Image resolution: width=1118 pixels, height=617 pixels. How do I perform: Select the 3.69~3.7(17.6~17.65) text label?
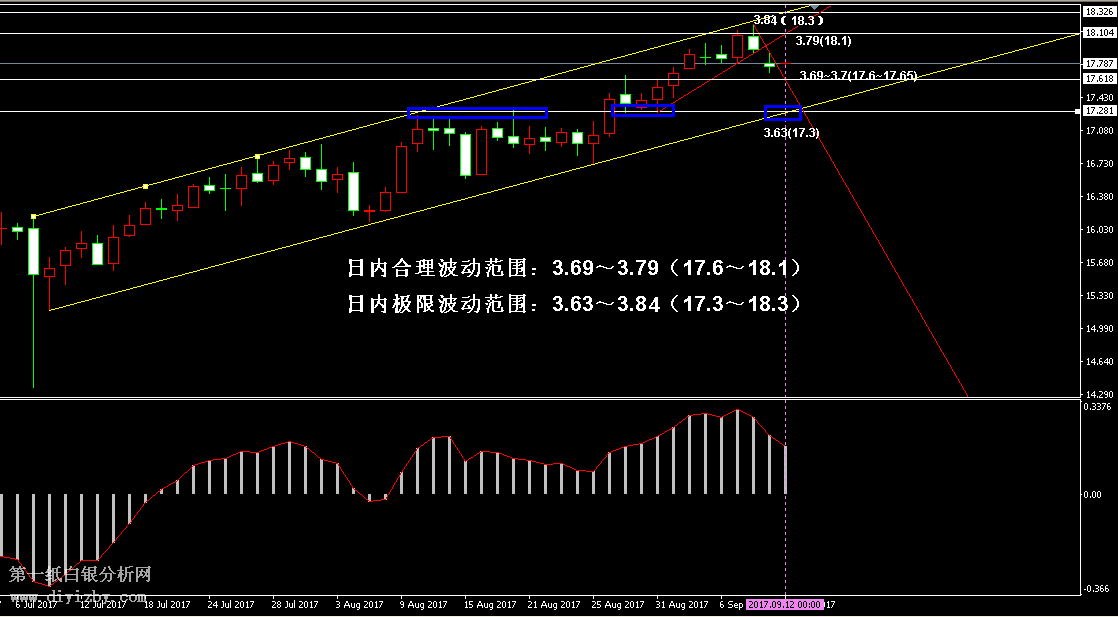(x=858, y=76)
